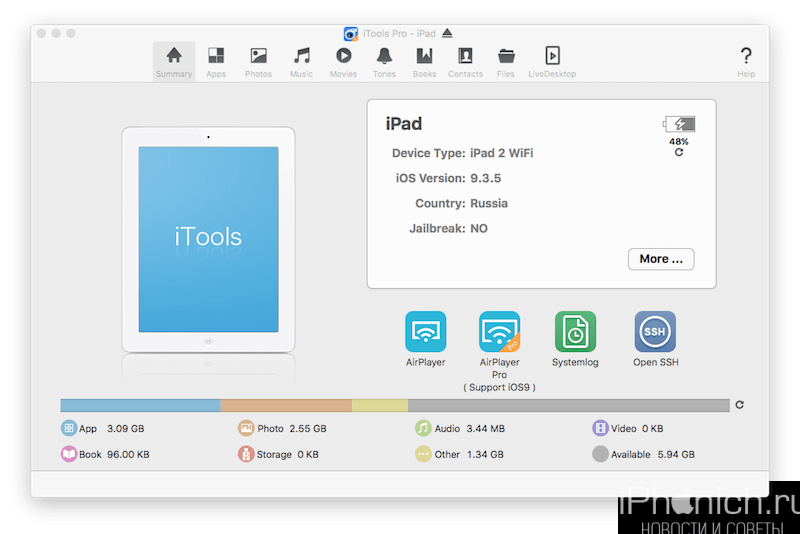
Task: Click yellow Other segment of storage bar
Action: (380, 405)
